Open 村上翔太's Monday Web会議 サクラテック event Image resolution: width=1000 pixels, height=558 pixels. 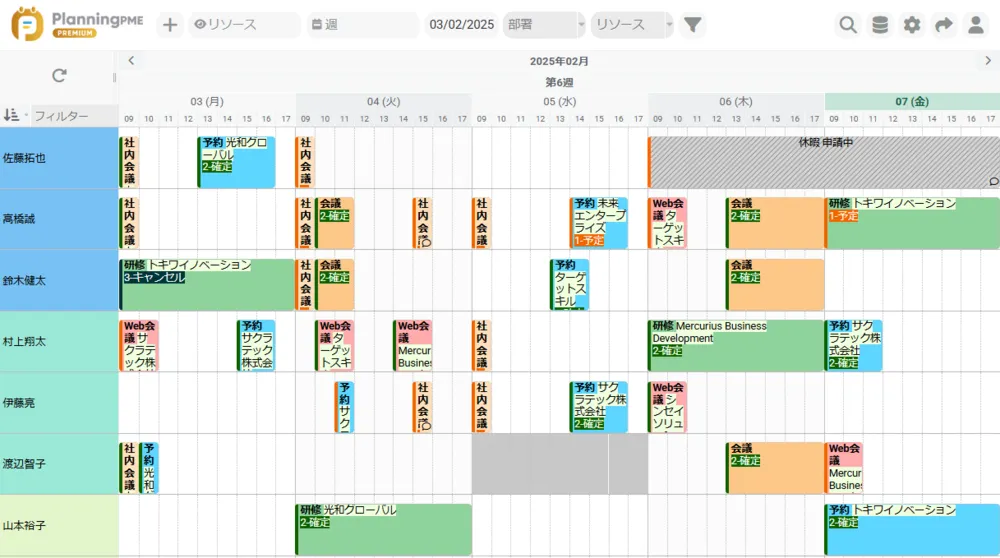[138, 346]
